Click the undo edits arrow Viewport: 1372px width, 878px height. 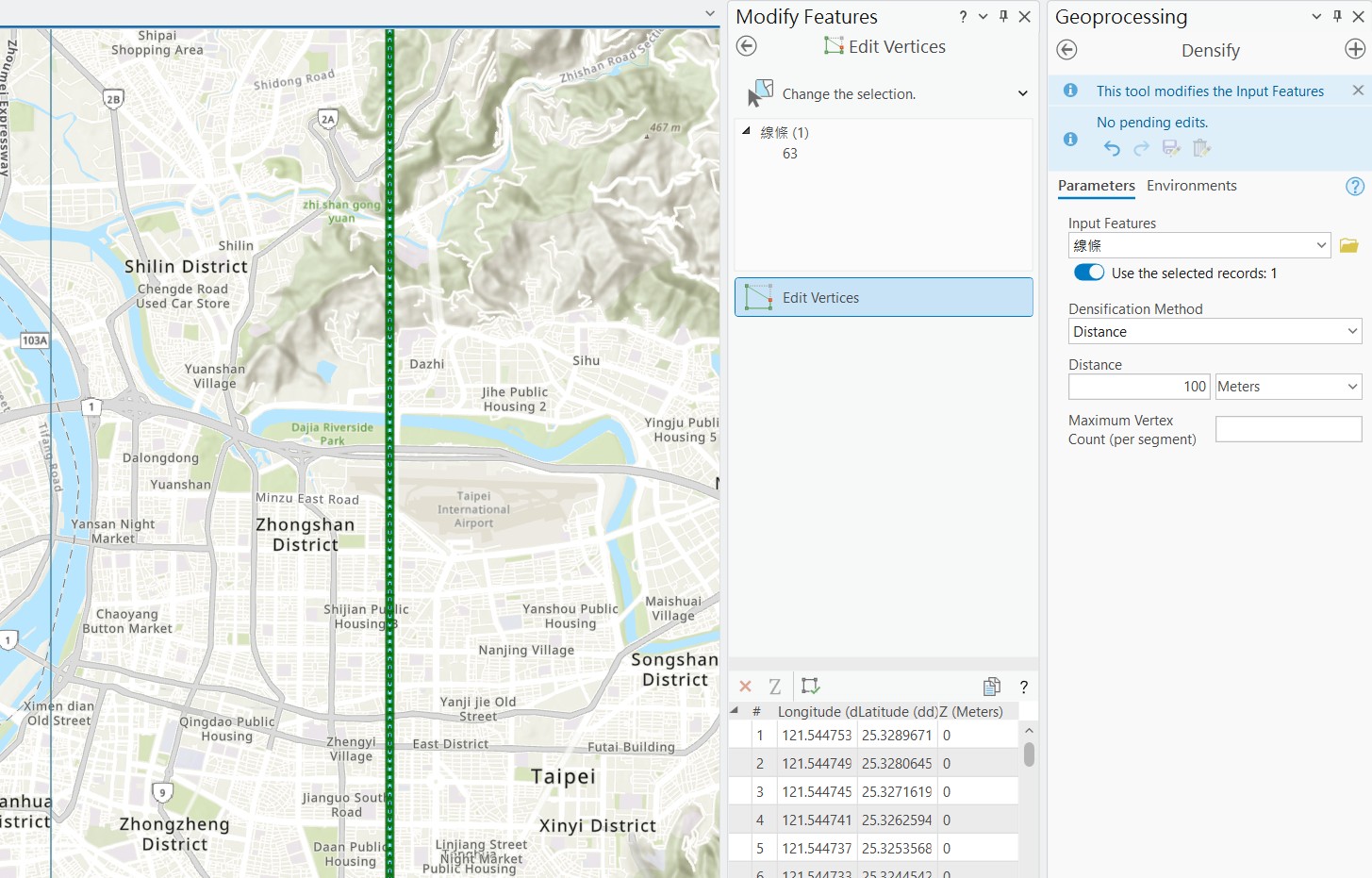pyautogui.click(x=1112, y=148)
